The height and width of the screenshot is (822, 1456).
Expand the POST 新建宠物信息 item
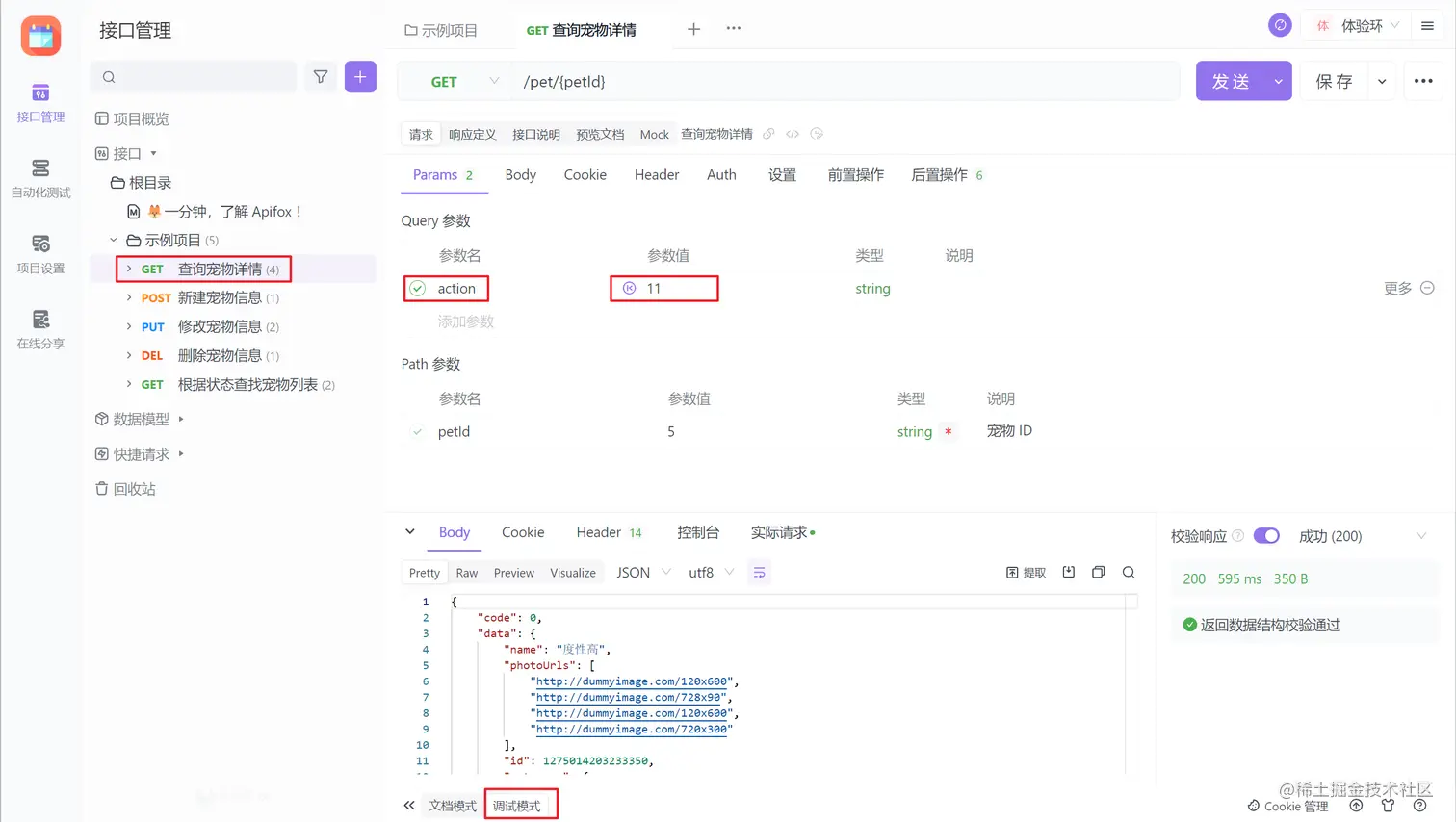129,297
